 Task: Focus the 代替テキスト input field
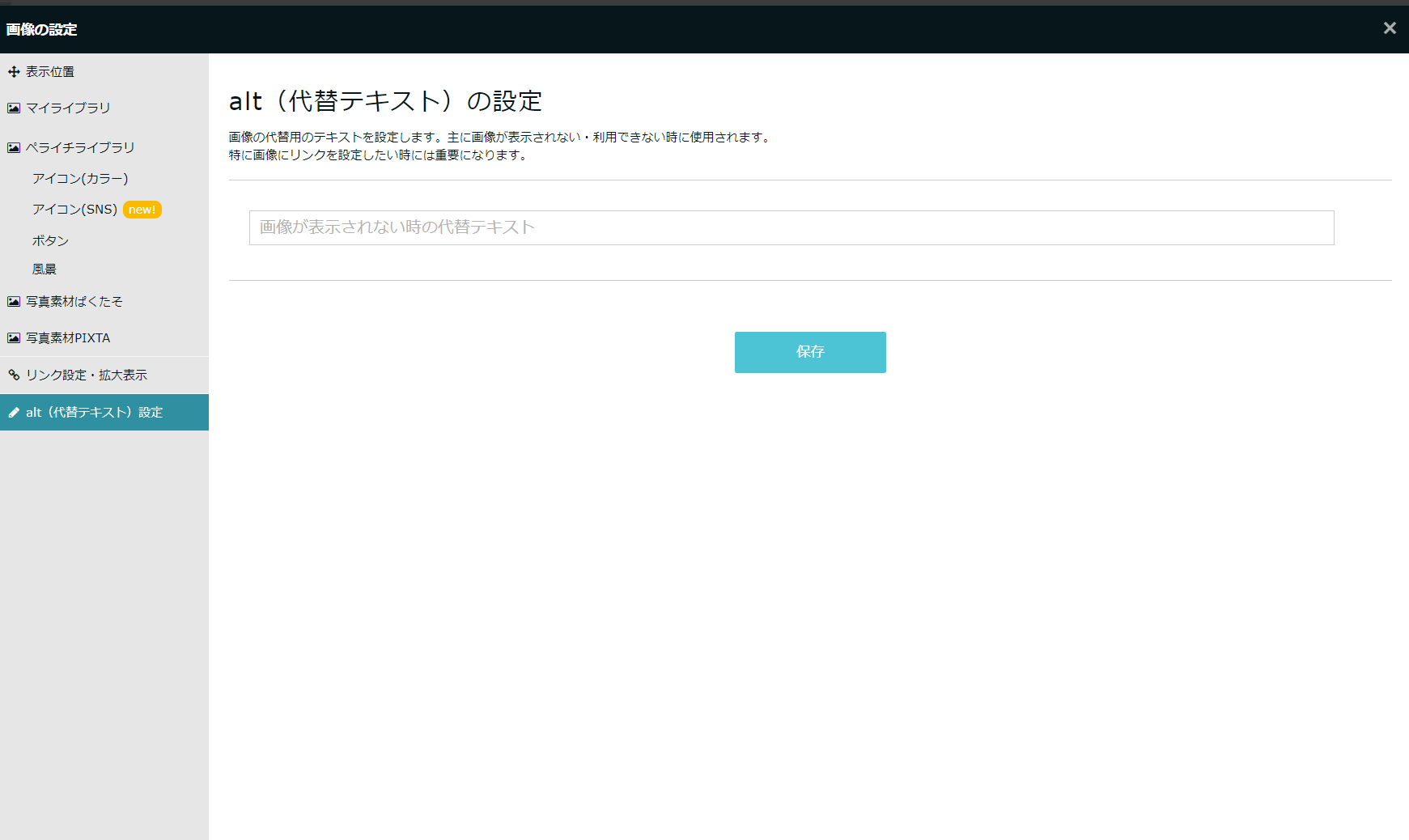coord(792,227)
